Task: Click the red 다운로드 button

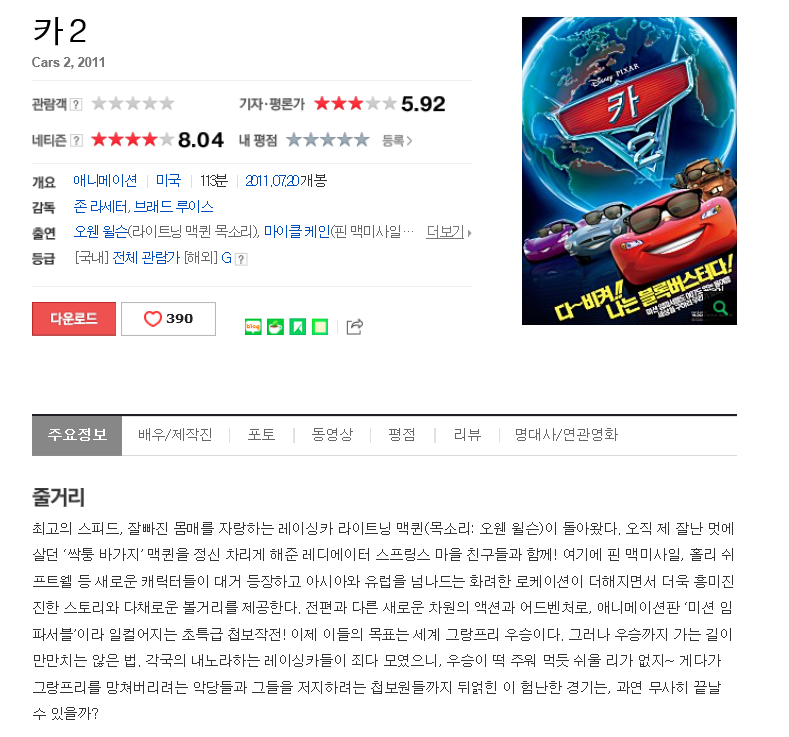Action: pos(74,319)
